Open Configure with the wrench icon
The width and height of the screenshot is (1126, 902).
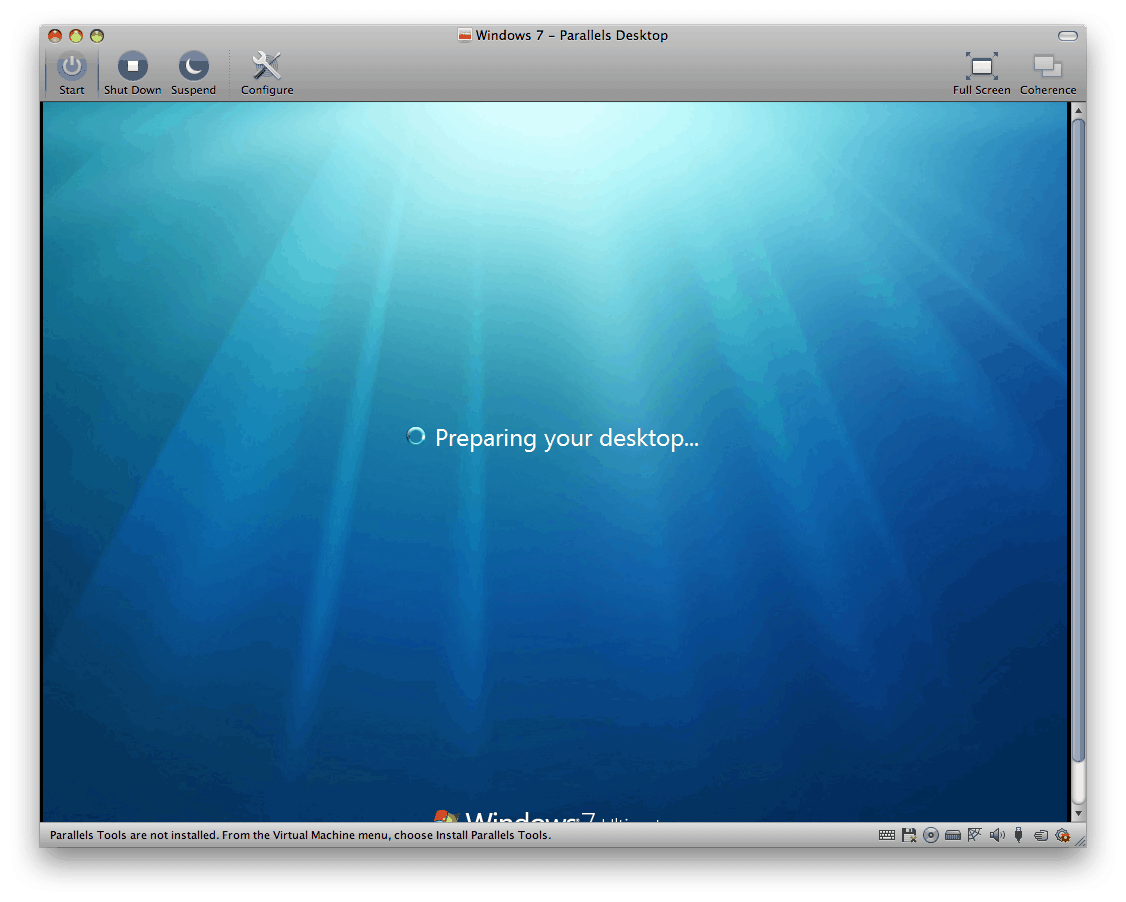267,73
